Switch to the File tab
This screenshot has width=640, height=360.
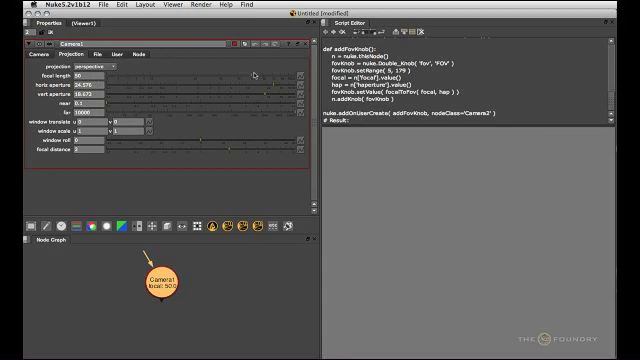[98, 54]
